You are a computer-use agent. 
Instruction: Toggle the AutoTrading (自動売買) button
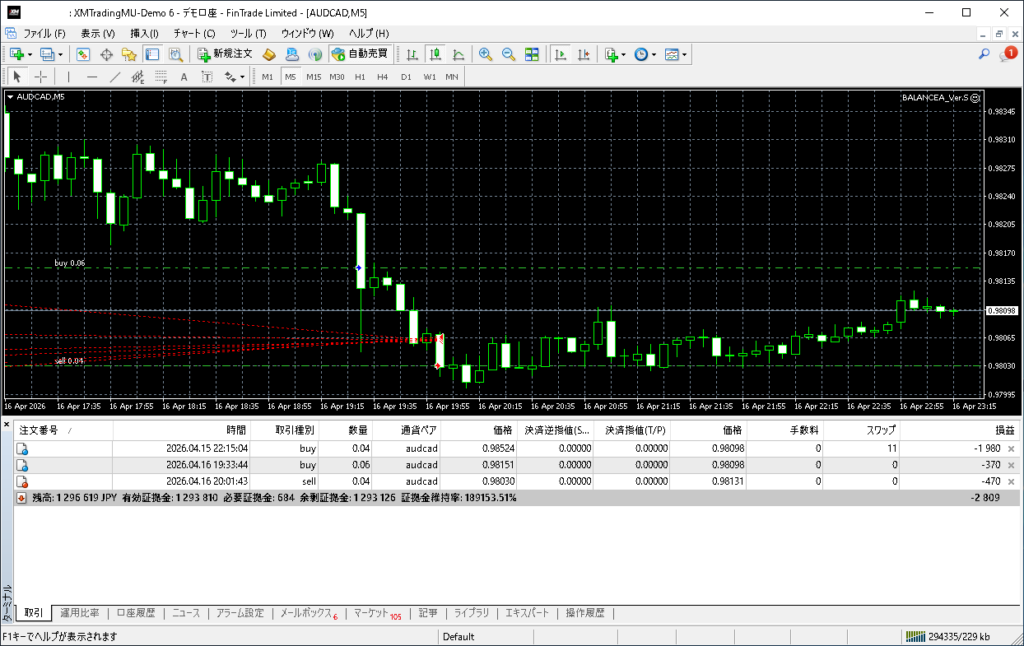[x=360, y=54]
